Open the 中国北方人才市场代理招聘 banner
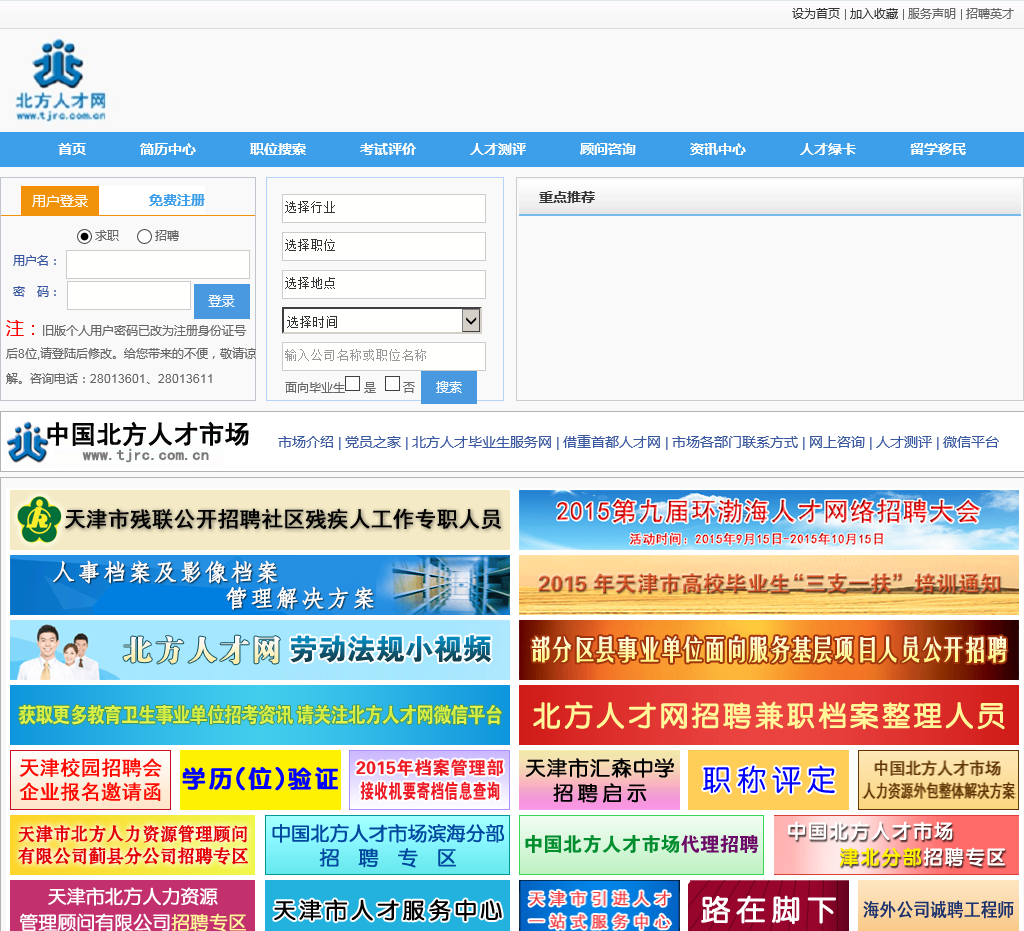The height and width of the screenshot is (931, 1024). (641, 845)
